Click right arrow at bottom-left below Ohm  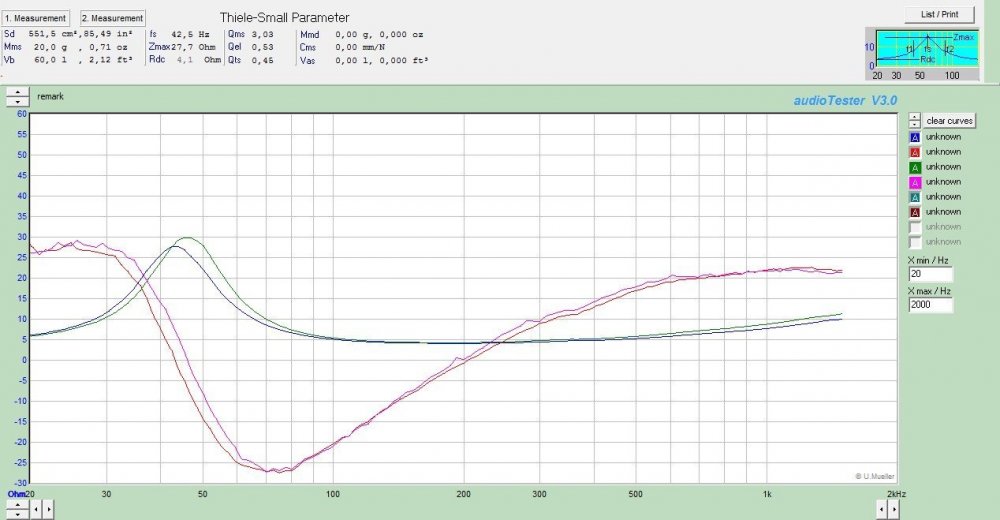50,510
